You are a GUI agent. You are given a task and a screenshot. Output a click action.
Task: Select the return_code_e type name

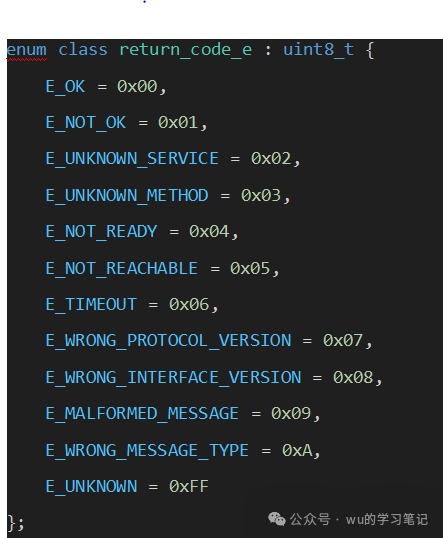(x=185, y=50)
